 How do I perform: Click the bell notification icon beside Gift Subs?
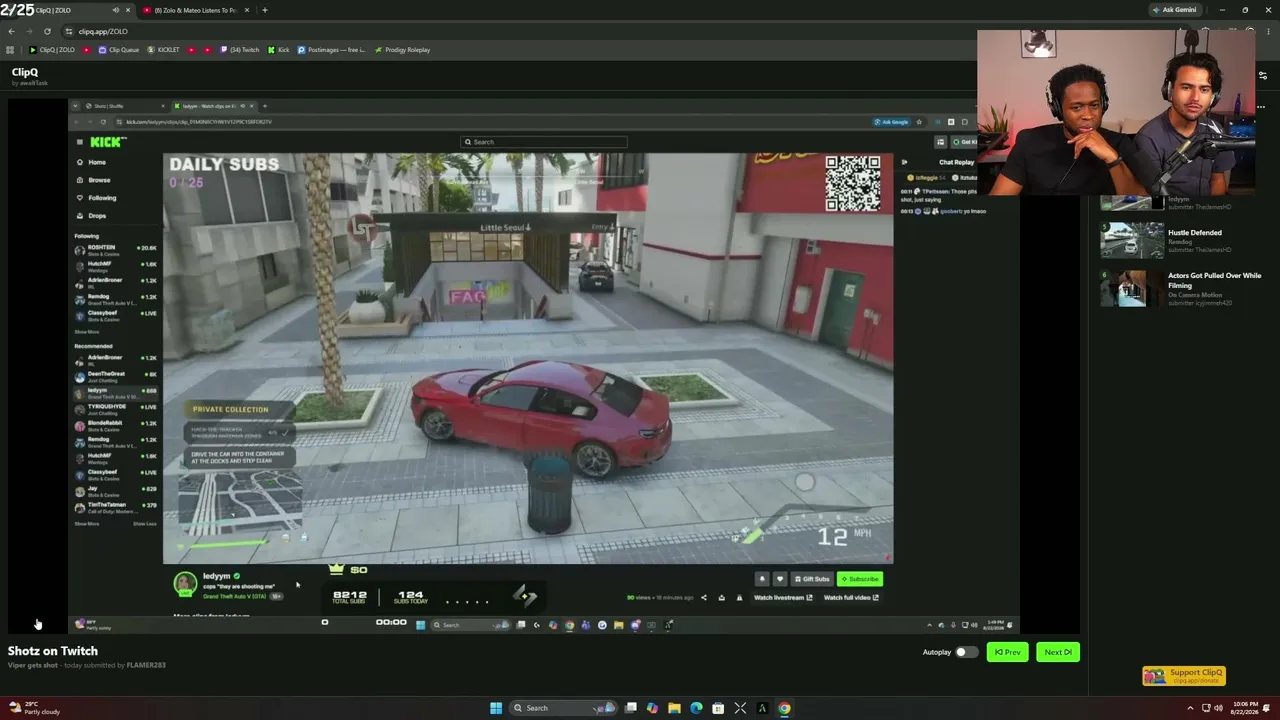click(x=762, y=579)
